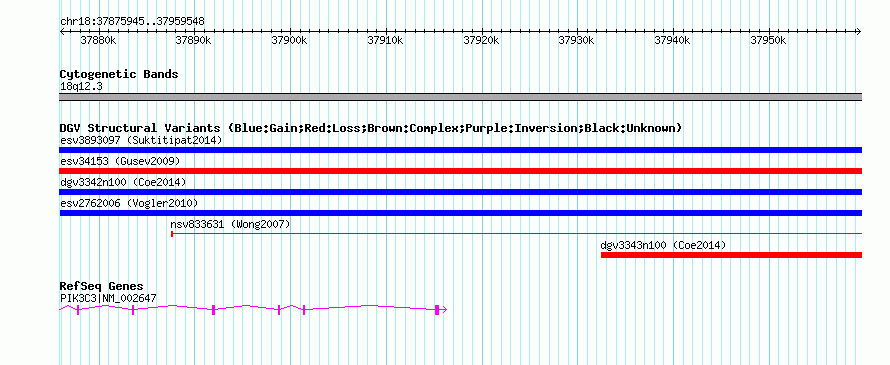Click the PIK3C3|NM_002647 gene label
The image size is (890, 365).
coord(108,298)
